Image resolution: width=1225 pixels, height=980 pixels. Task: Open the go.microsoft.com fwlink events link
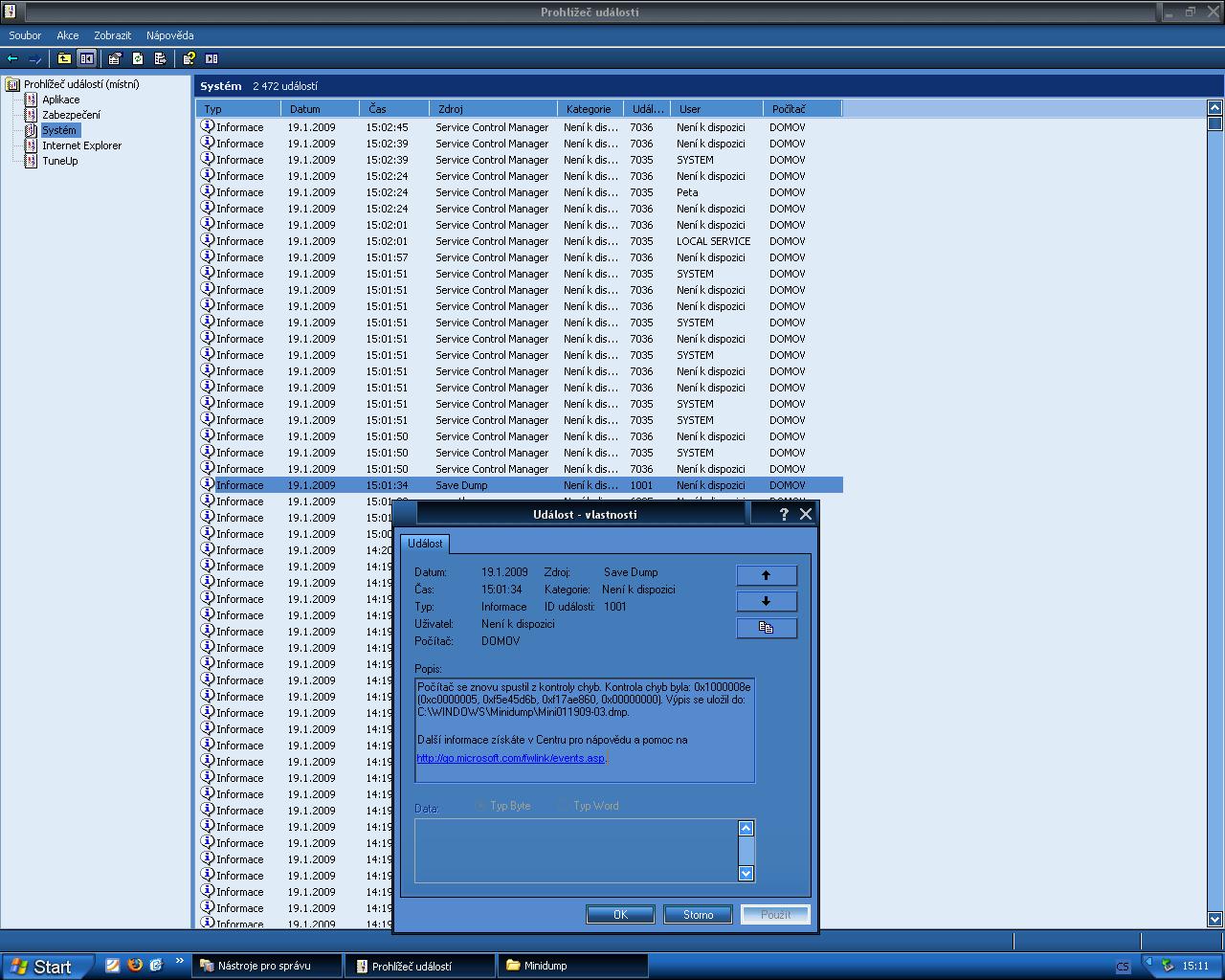(511, 758)
